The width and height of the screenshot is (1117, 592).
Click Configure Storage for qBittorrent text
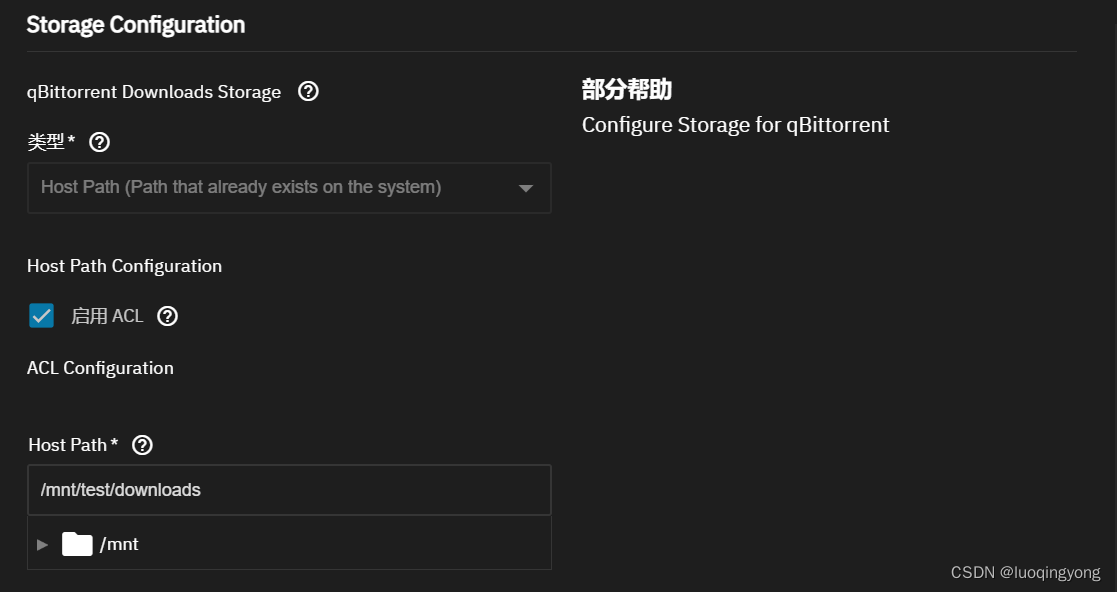(736, 125)
